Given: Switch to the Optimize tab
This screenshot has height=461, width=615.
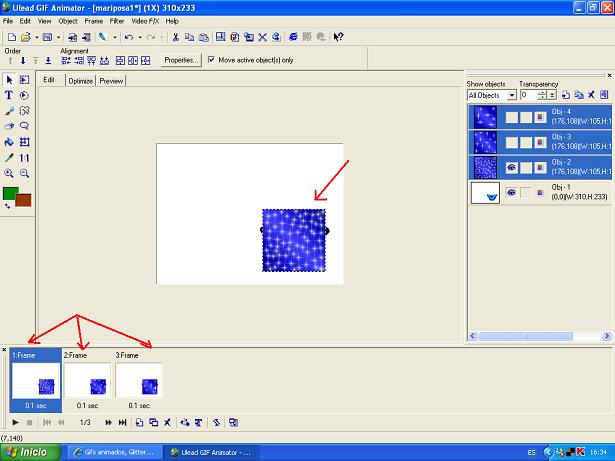Looking at the screenshot, I should pyautogui.click(x=80, y=81).
